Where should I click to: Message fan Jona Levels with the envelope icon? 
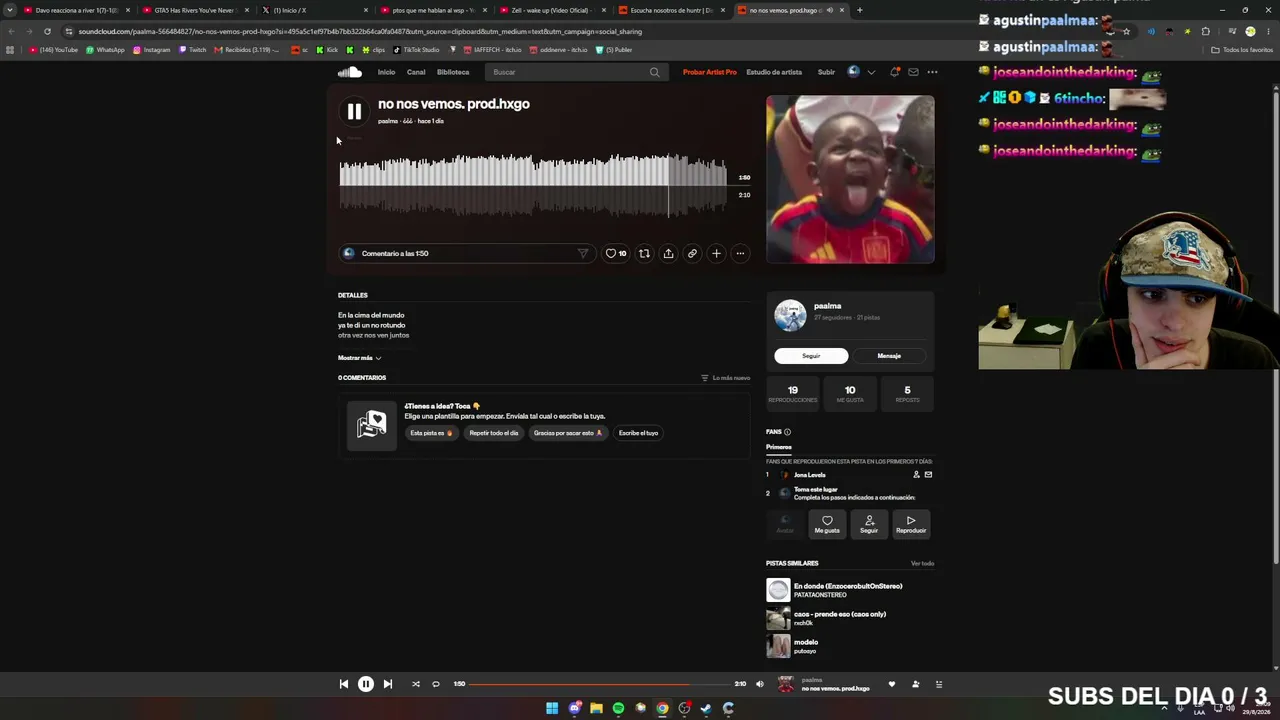tap(928, 475)
